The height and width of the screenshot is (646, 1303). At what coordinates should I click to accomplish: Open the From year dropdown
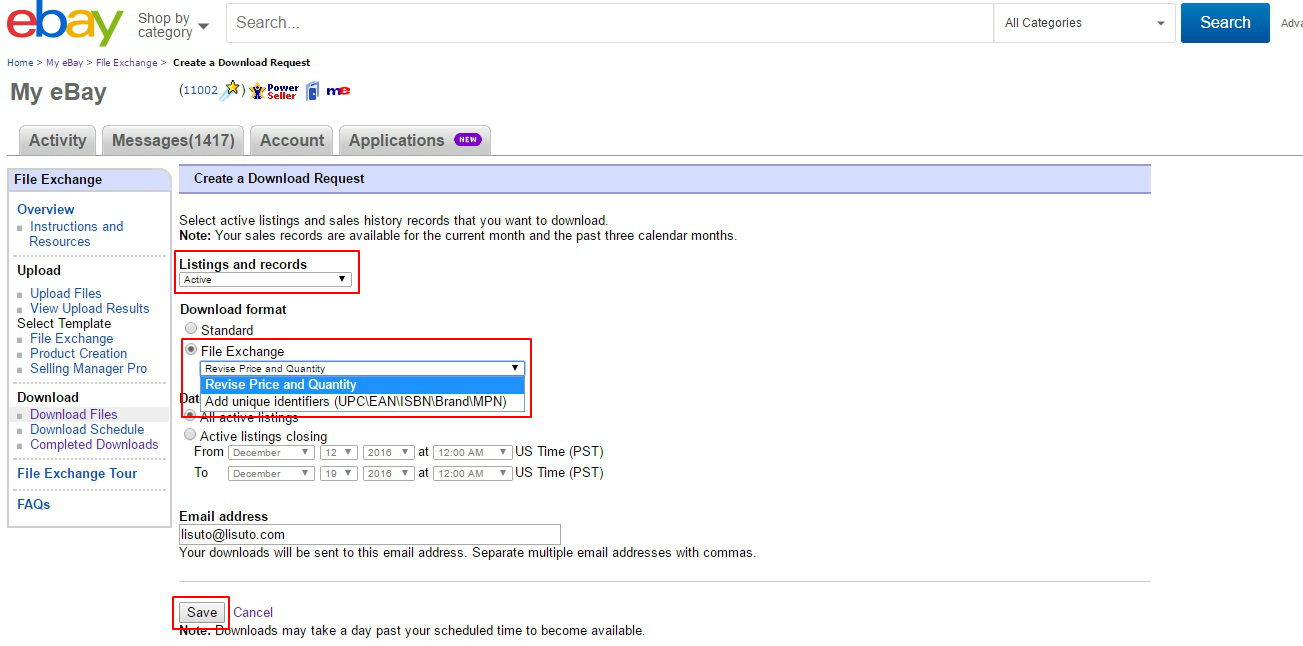tap(388, 452)
